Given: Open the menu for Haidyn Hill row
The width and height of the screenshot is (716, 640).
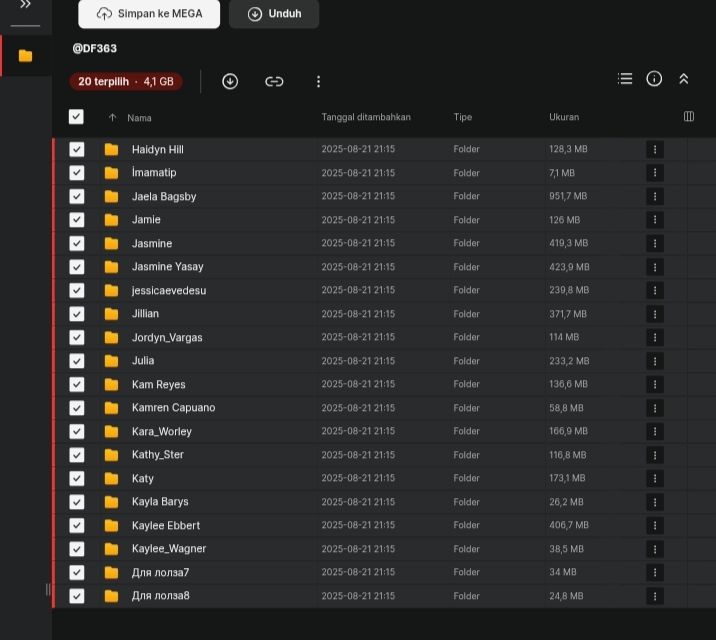Looking at the screenshot, I should click(655, 149).
